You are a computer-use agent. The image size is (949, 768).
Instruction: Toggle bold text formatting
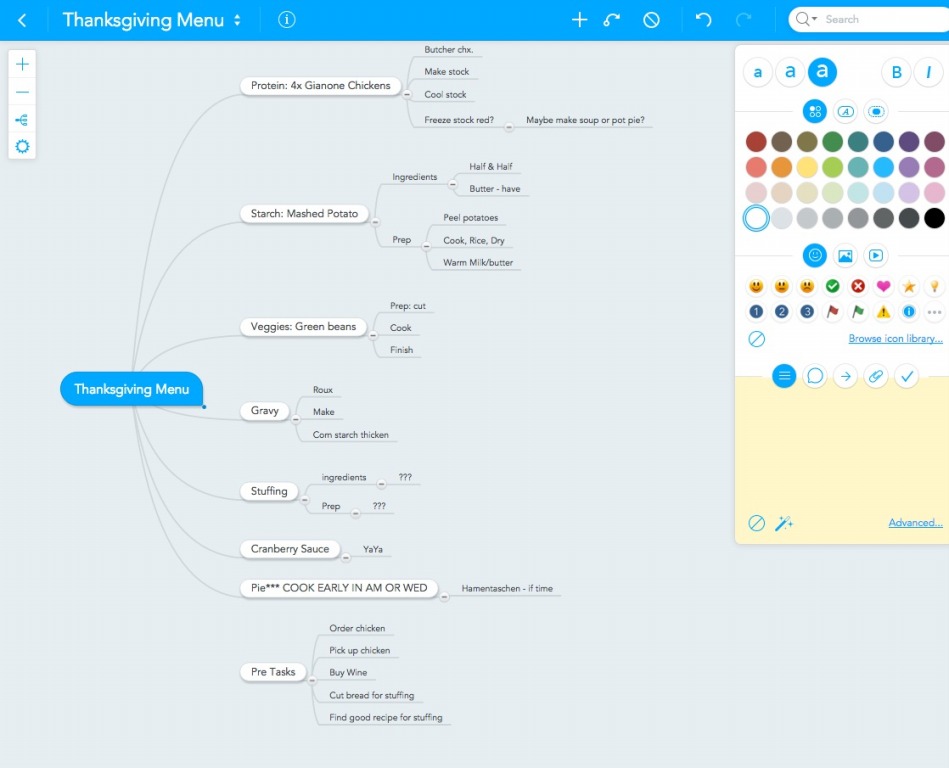[x=896, y=72]
